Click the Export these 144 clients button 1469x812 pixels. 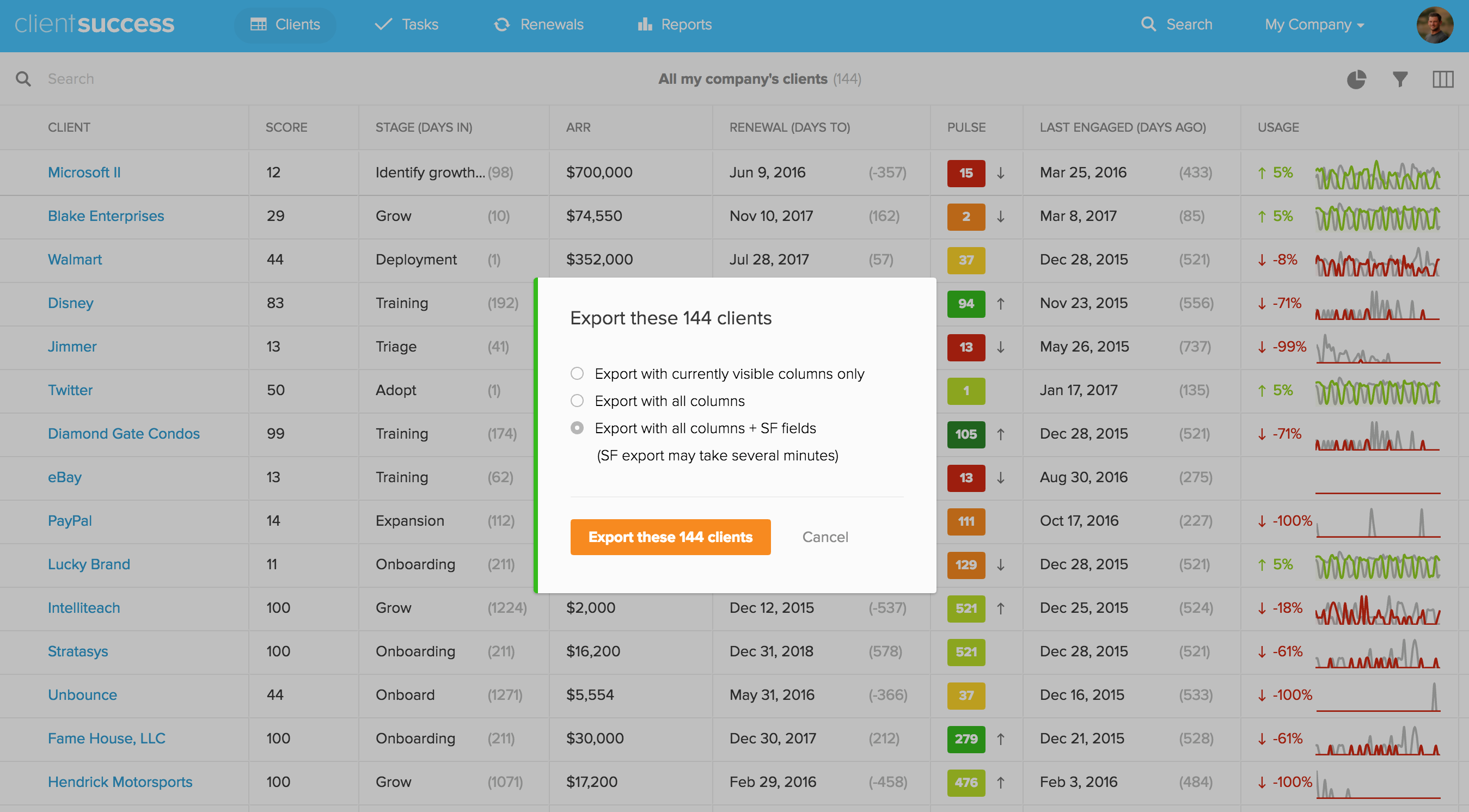670,537
